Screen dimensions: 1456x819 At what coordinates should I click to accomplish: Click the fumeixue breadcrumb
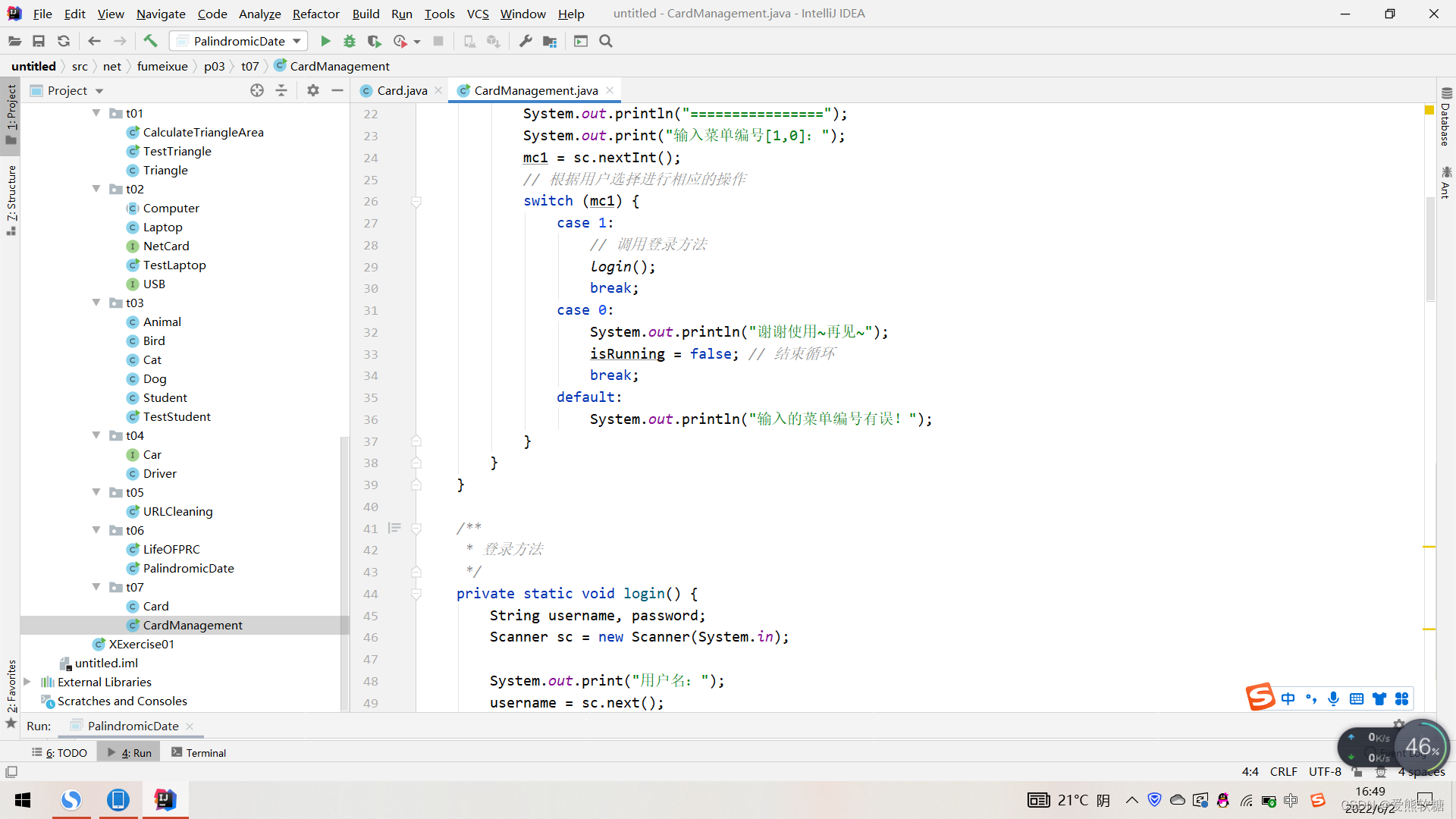[162, 66]
